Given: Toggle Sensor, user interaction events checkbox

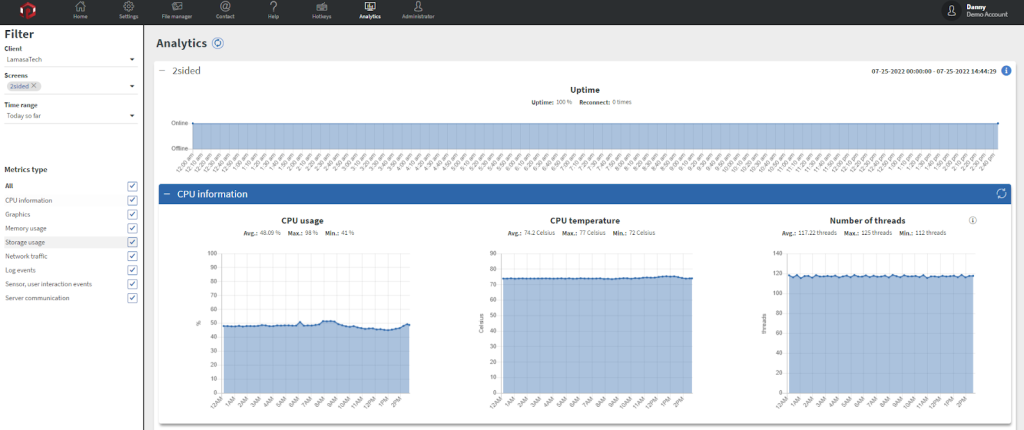Looking at the screenshot, I should click(133, 284).
